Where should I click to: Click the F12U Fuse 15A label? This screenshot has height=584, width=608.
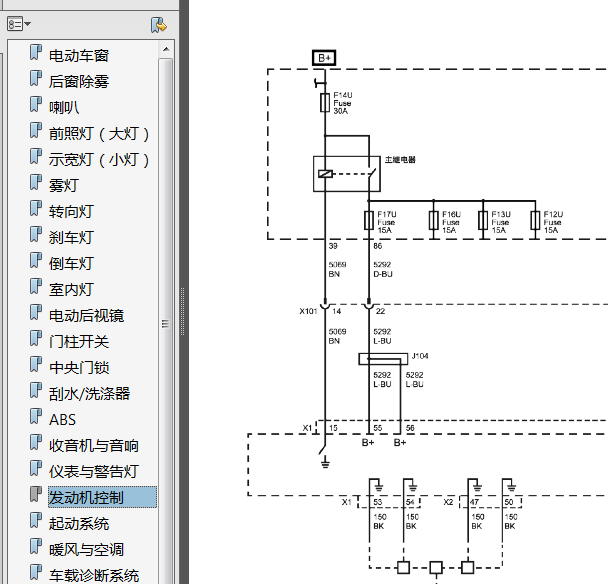(553, 222)
